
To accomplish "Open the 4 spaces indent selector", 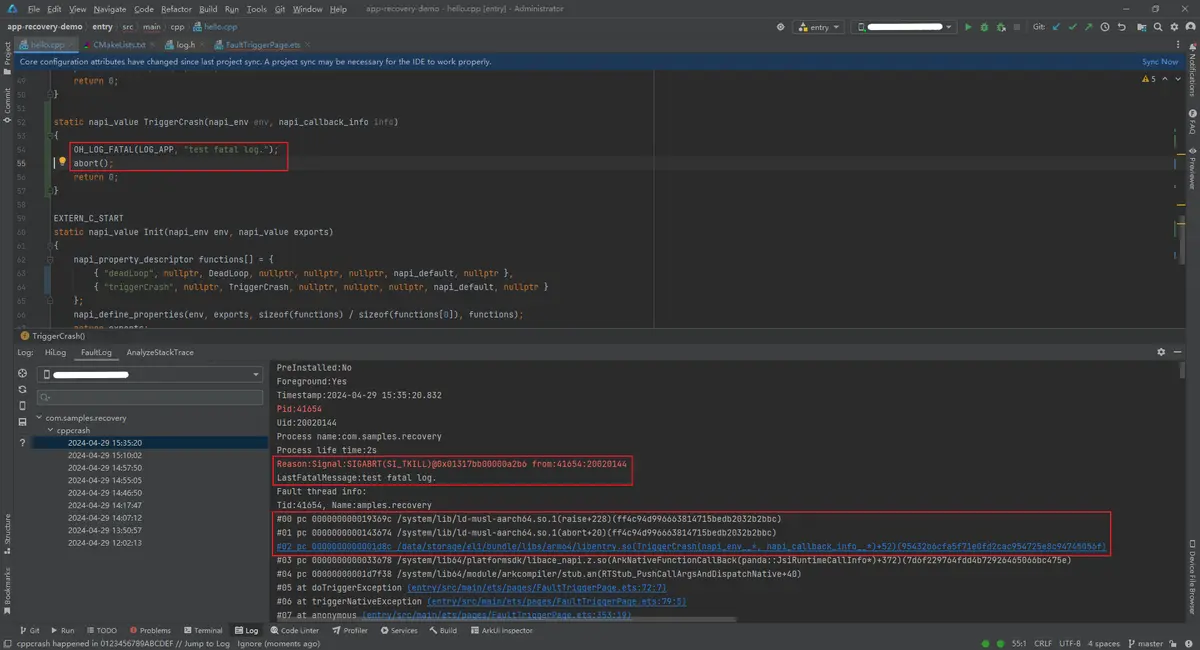I will 1104,643.
